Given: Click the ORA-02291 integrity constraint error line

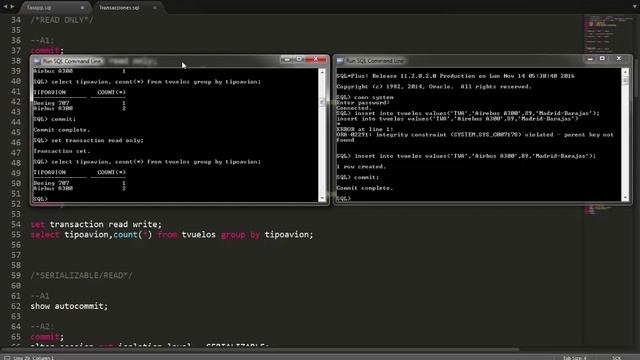Looking at the screenshot, I should (x=475, y=135).
